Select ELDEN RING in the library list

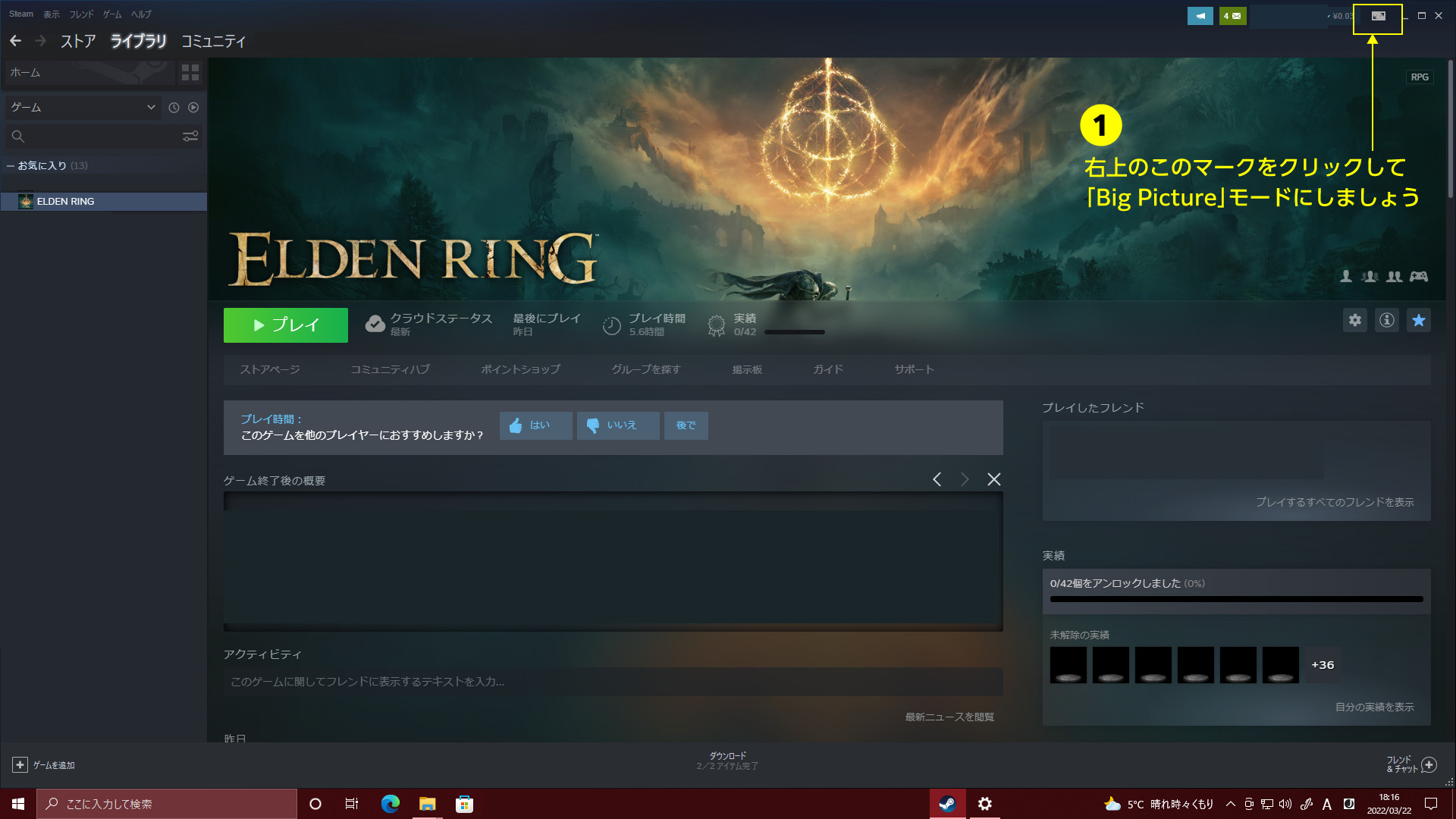[104, 202]
